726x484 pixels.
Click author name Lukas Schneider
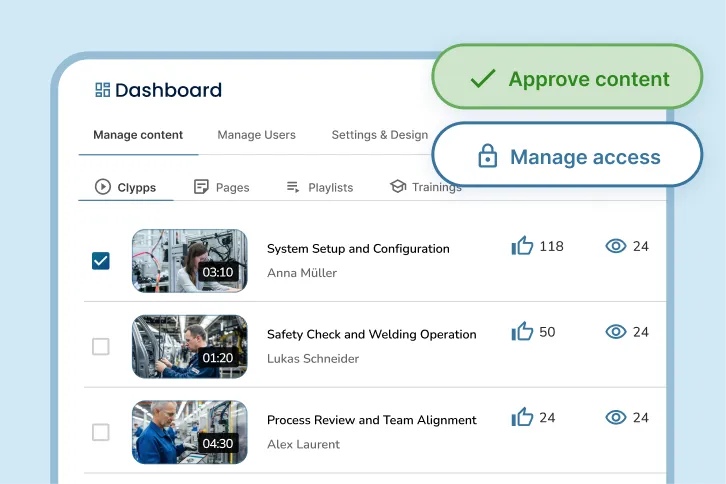313,358
